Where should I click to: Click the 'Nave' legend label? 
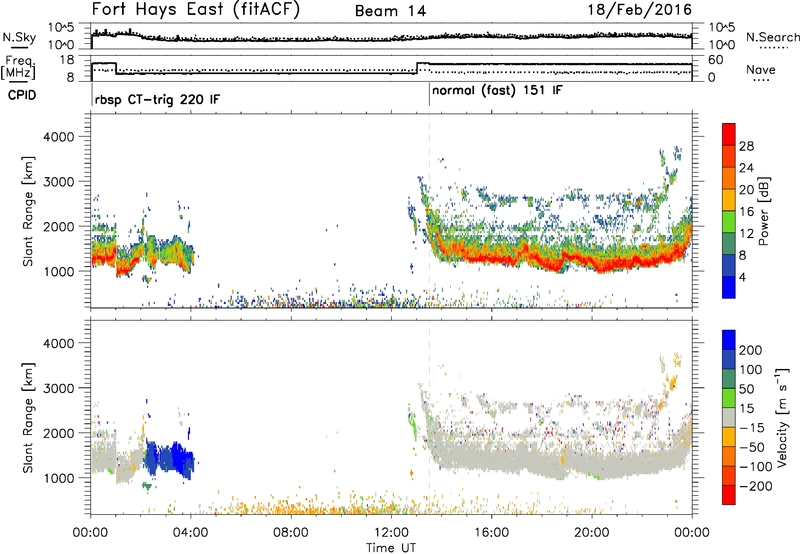[x=761, y=70]
